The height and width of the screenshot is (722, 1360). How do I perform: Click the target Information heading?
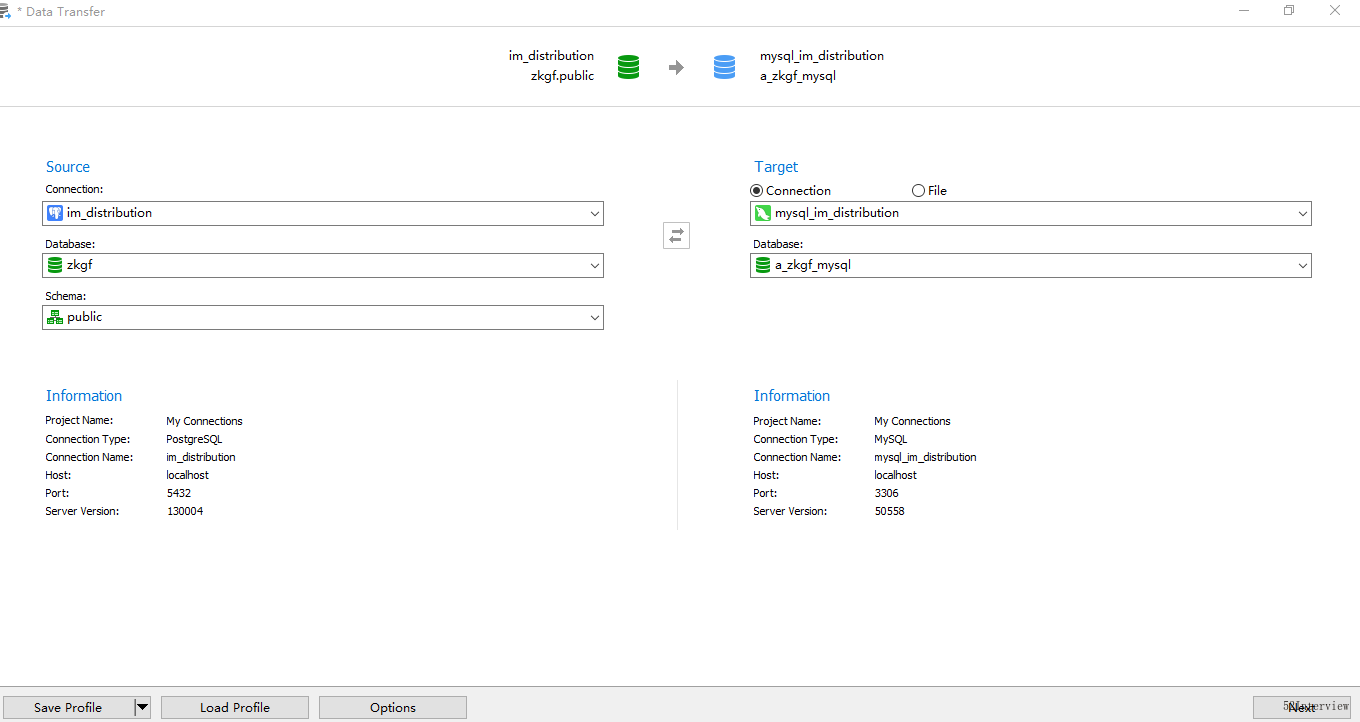[792, 396]
